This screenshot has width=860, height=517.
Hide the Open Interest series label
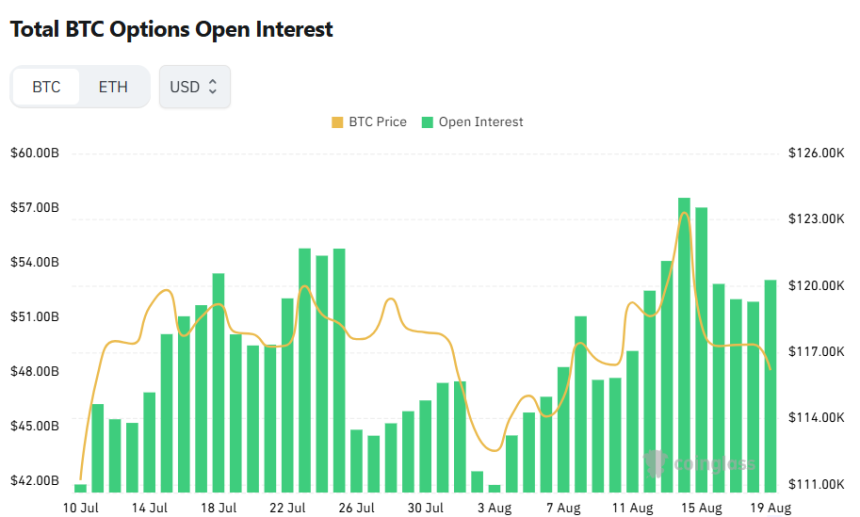[481, 122]
